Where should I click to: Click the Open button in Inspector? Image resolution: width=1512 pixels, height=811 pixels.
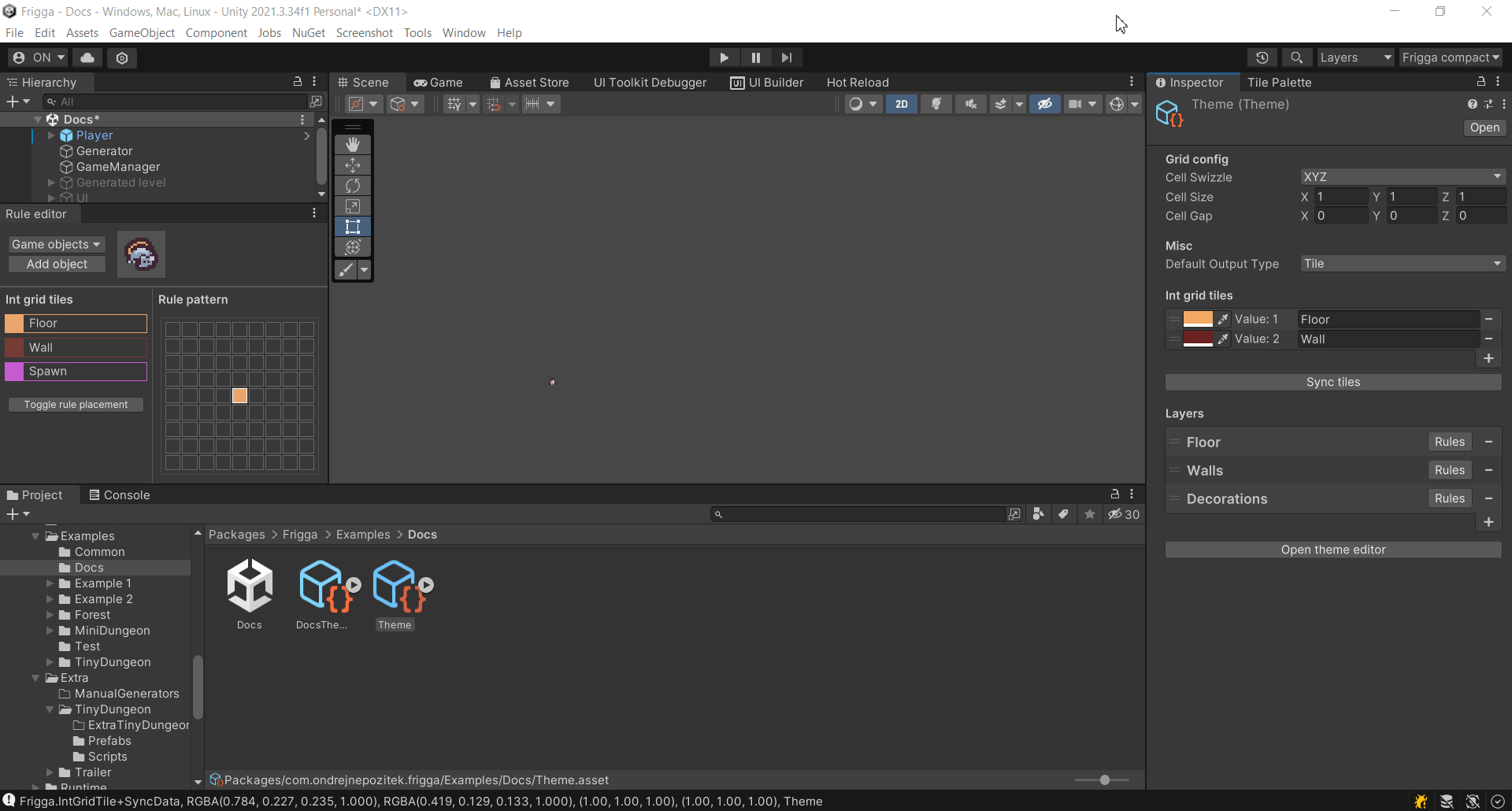click(1484, 128)
